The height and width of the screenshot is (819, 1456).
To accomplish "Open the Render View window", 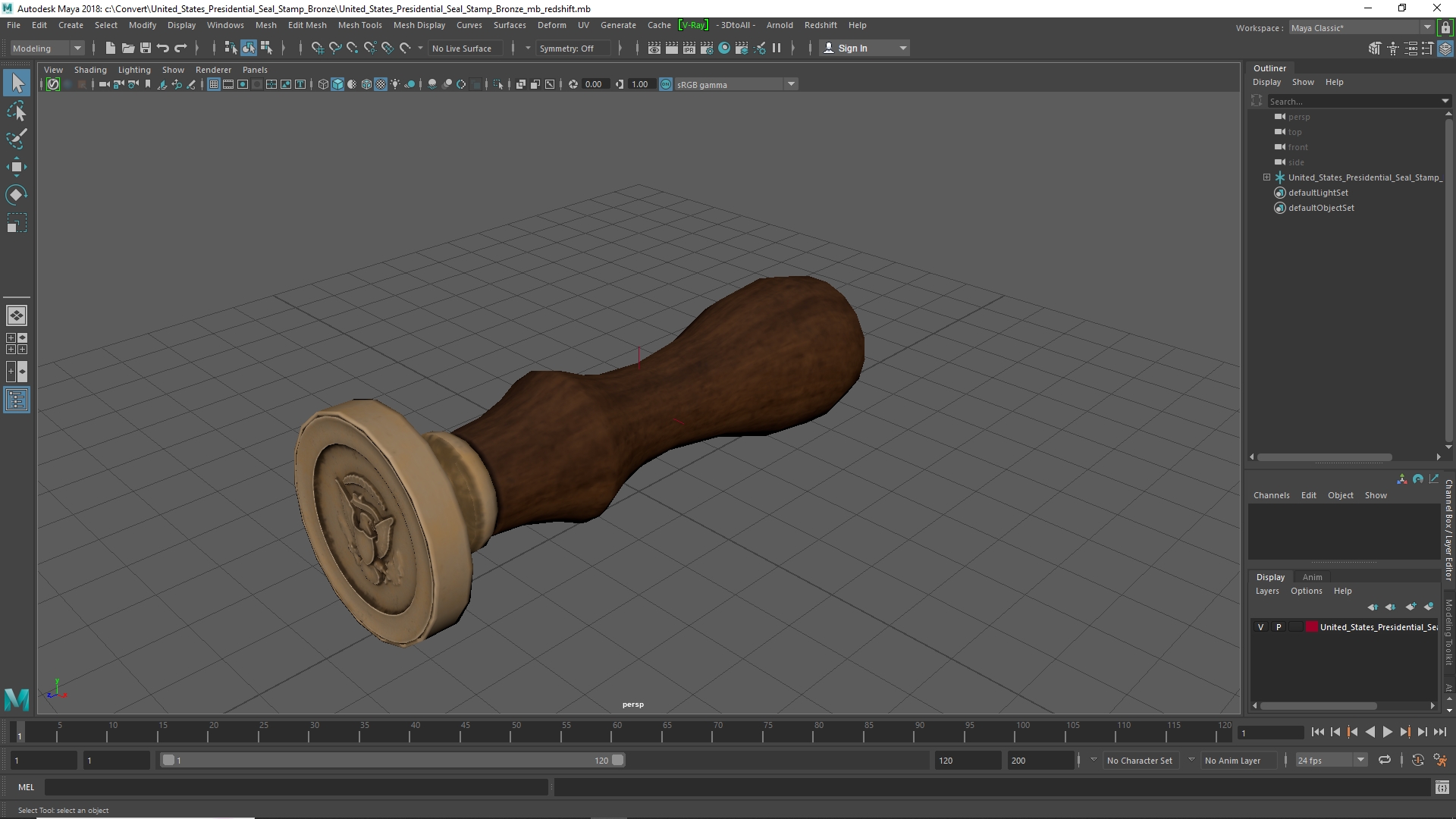I will pos(654,48).
